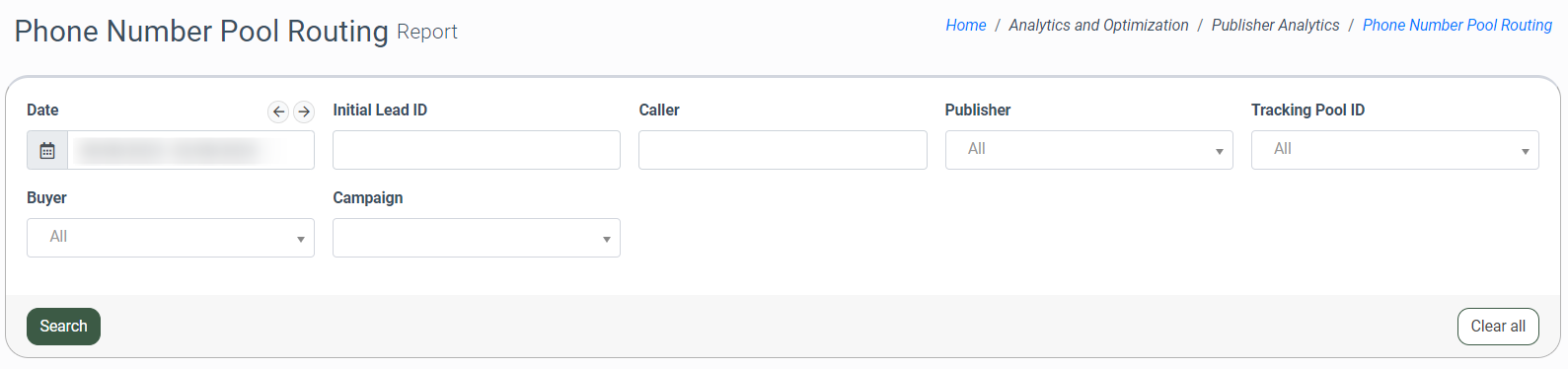Open Publisher Analytics breadcrumb
Screen dimensions: 1568x369
[1276, 26]
